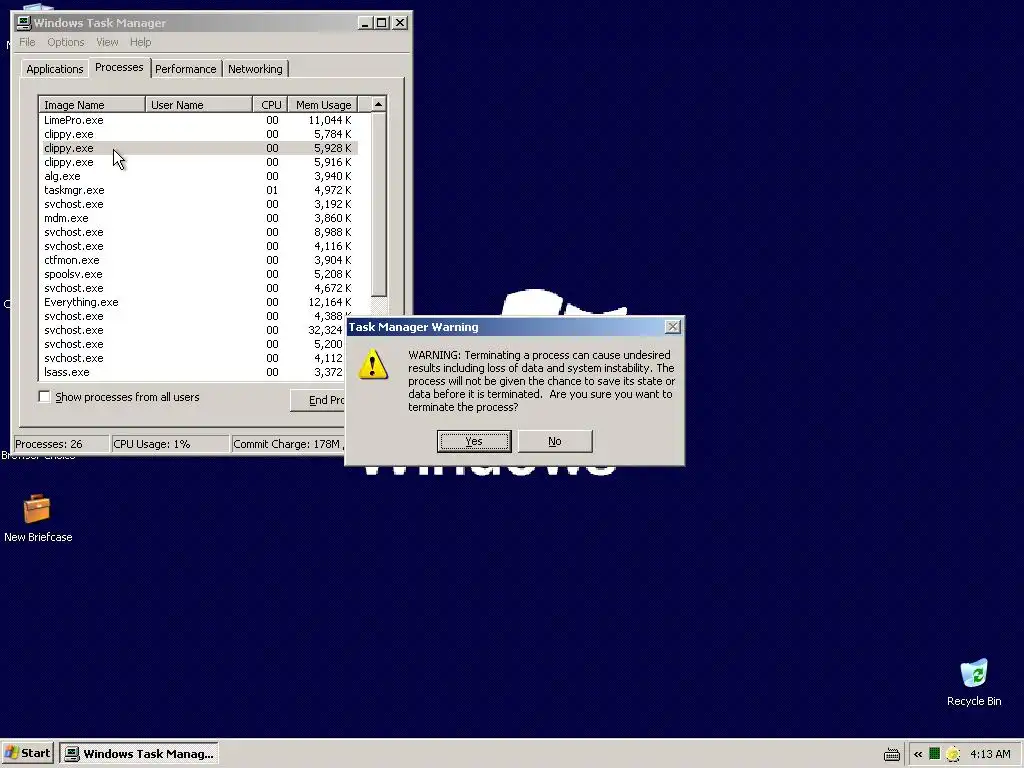Open the New Briefcase desktop icon
Screen dimensions: 1024x768
coord(37,518)
